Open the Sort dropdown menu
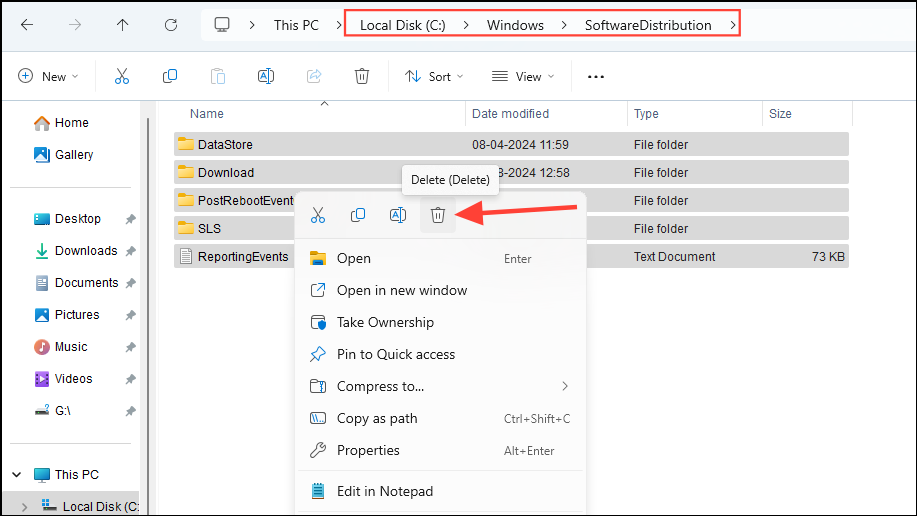 pyautogui.click(x=433, y=76)
